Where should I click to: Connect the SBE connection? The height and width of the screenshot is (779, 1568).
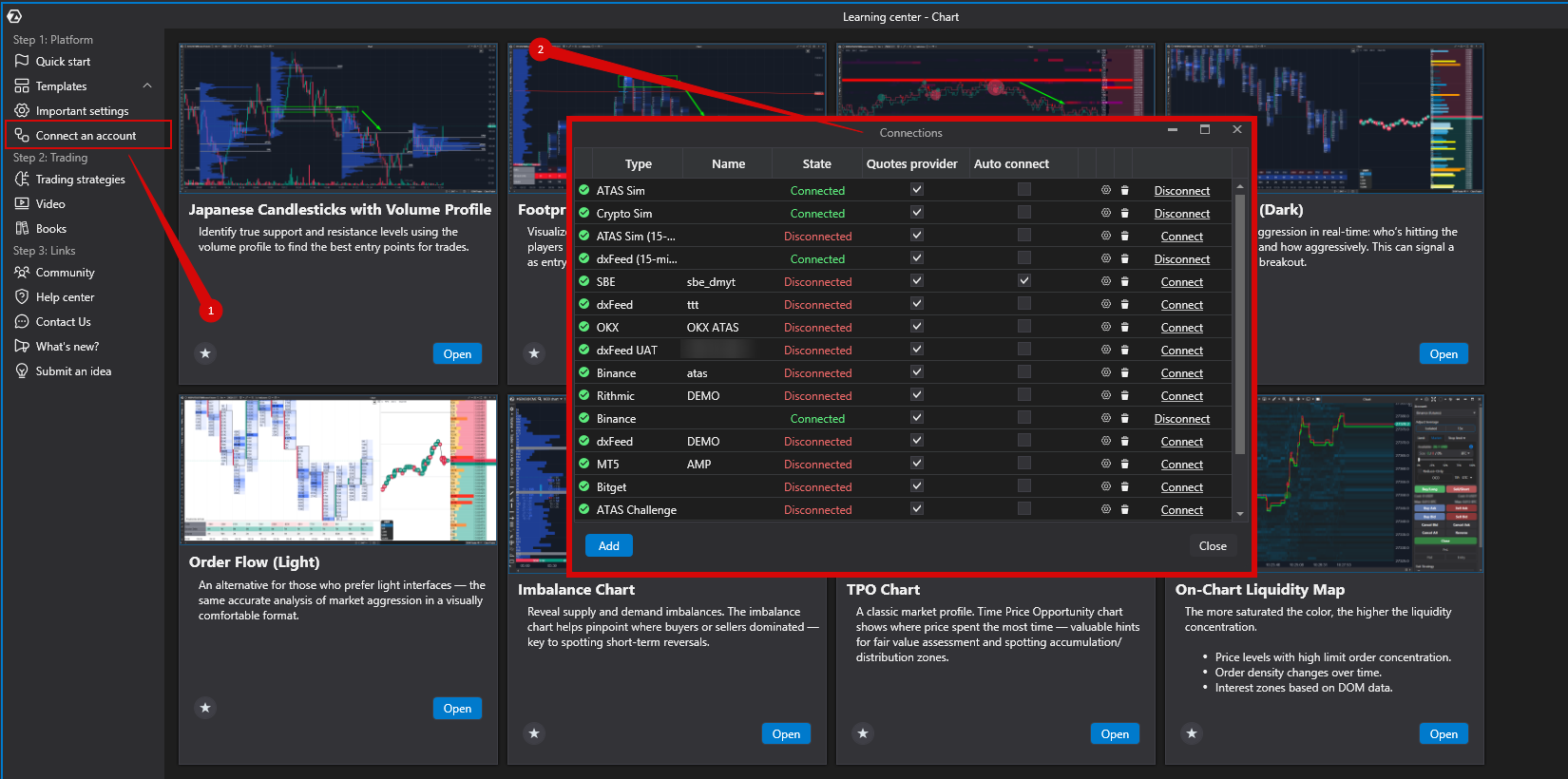[x=1182, y=282]
